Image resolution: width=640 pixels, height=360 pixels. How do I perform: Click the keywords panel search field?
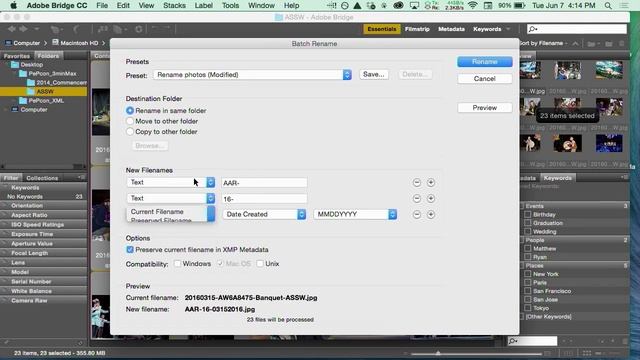(x=532, y=341)
